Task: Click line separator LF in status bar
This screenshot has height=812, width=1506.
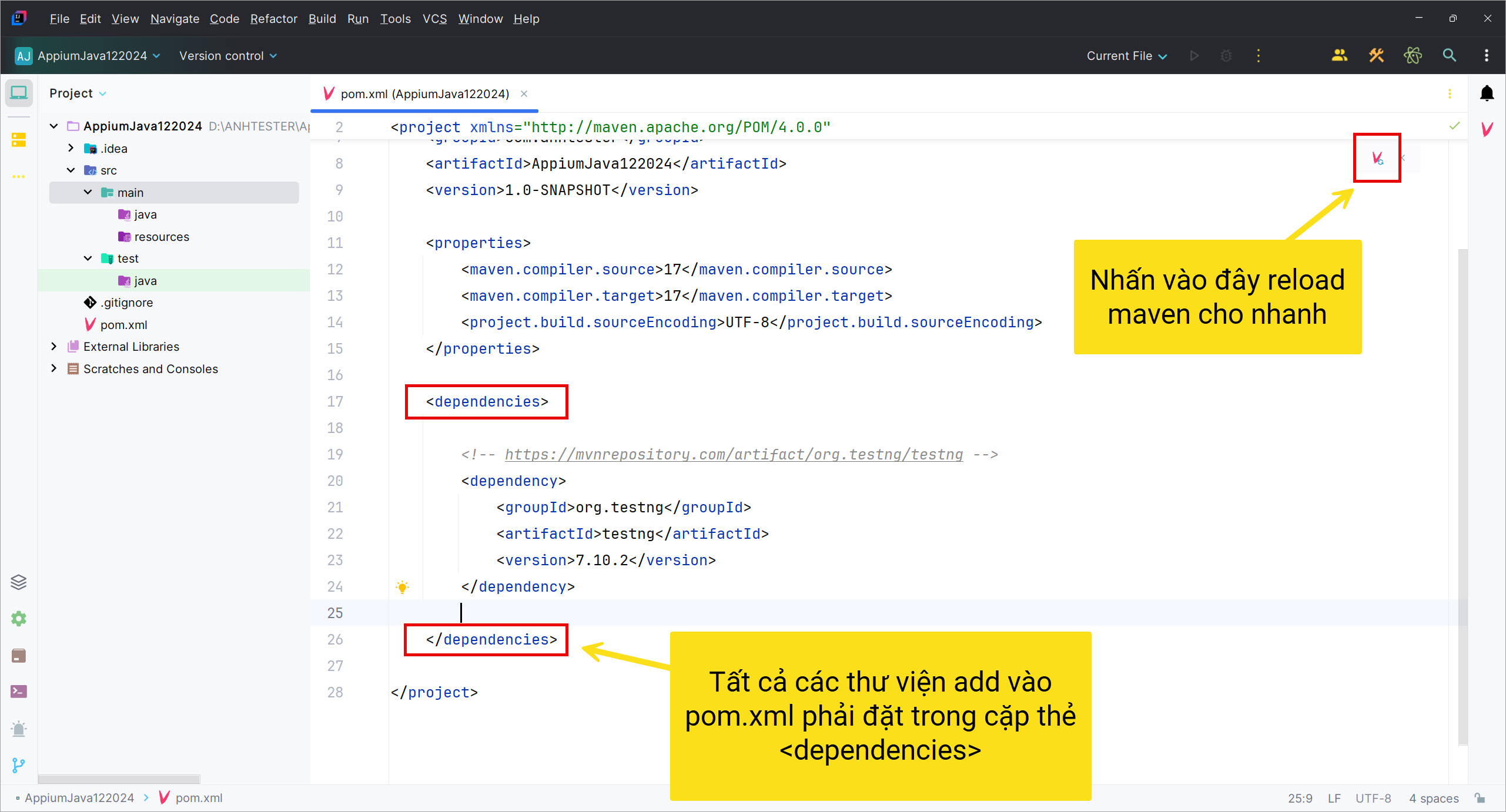Action: point(1334,798)
